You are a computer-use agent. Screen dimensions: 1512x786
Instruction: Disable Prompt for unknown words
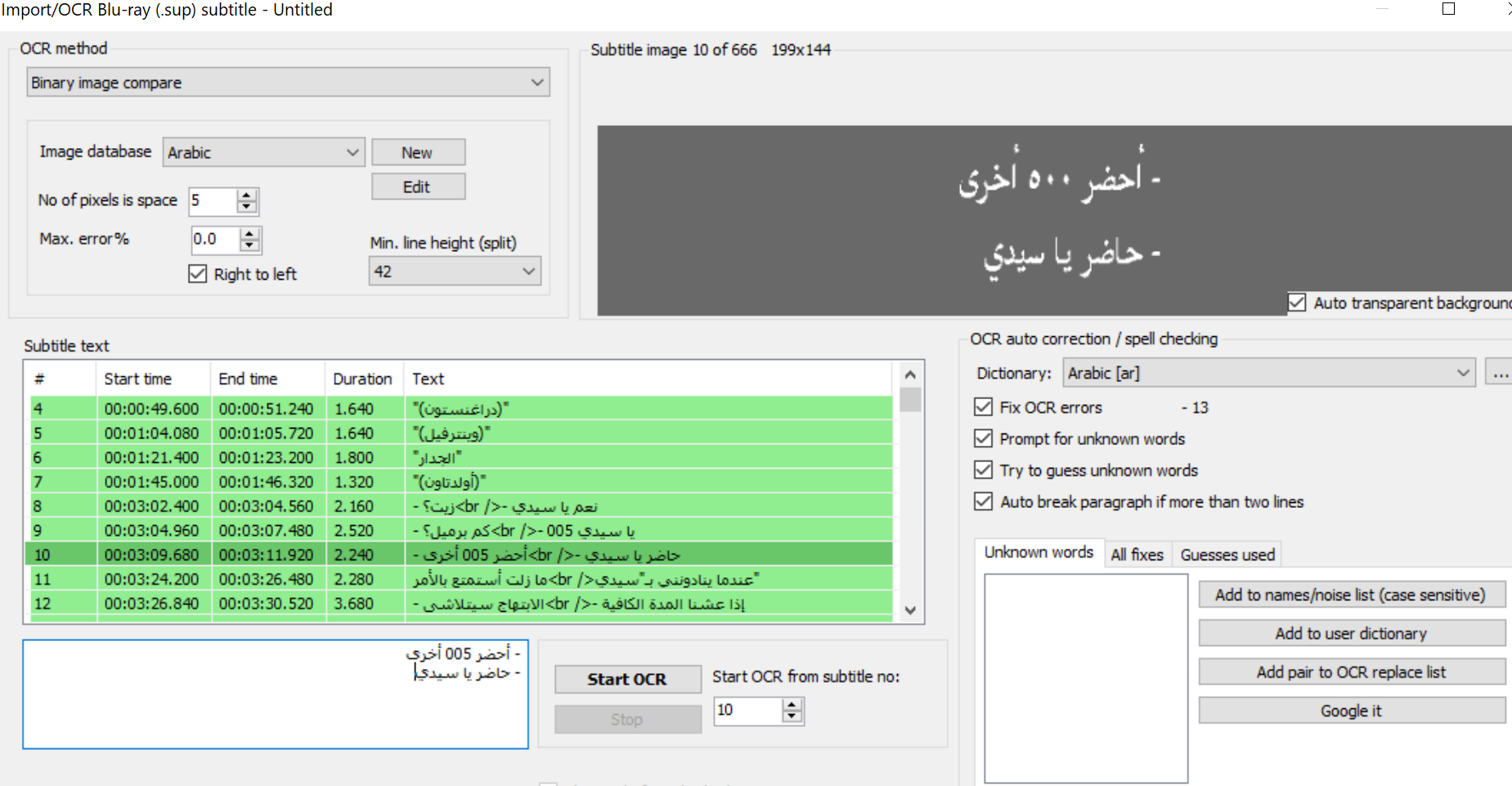pos(983,438)
